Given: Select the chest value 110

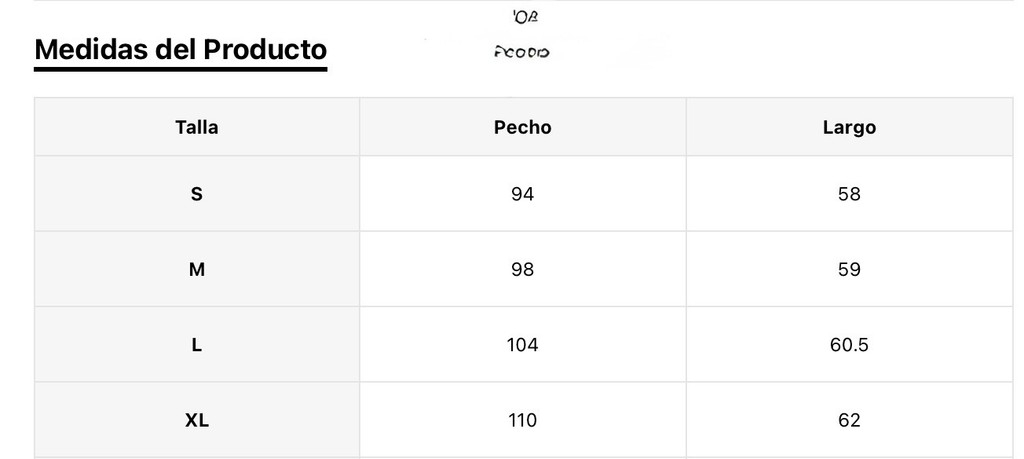Looking at the screenshot, I should (522, 420).
